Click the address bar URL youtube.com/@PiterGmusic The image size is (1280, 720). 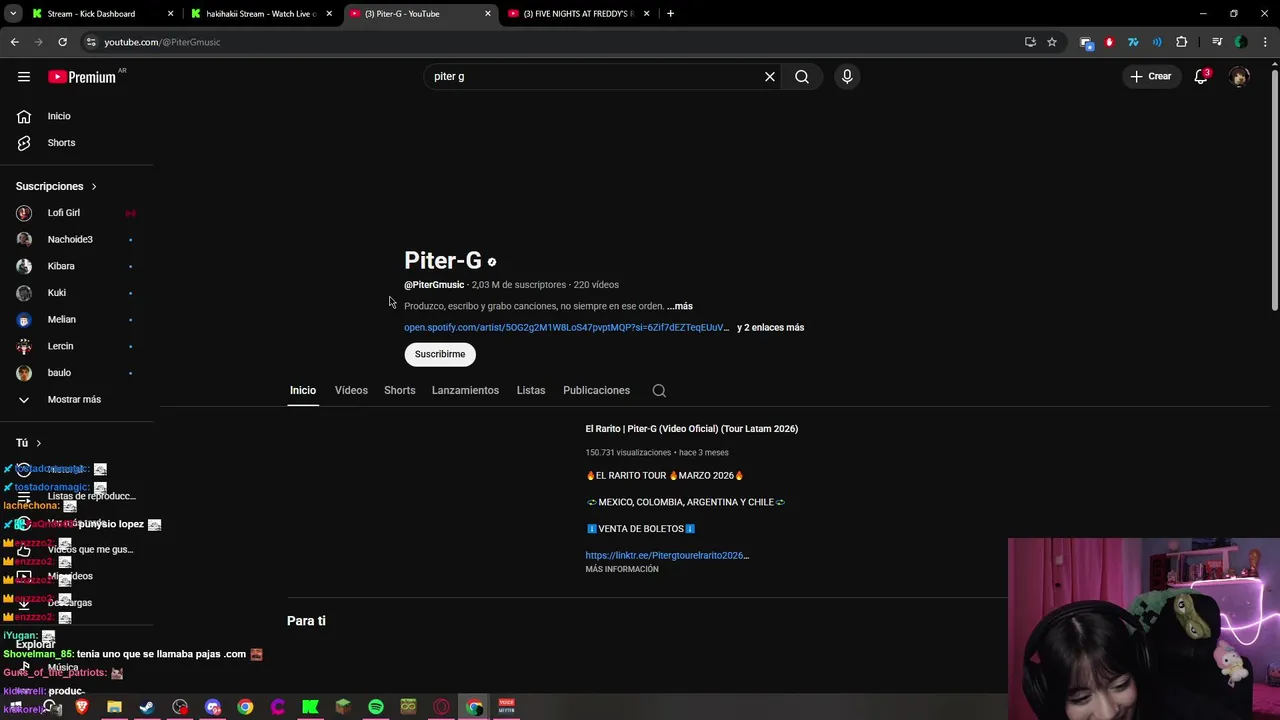coord(162,42)
